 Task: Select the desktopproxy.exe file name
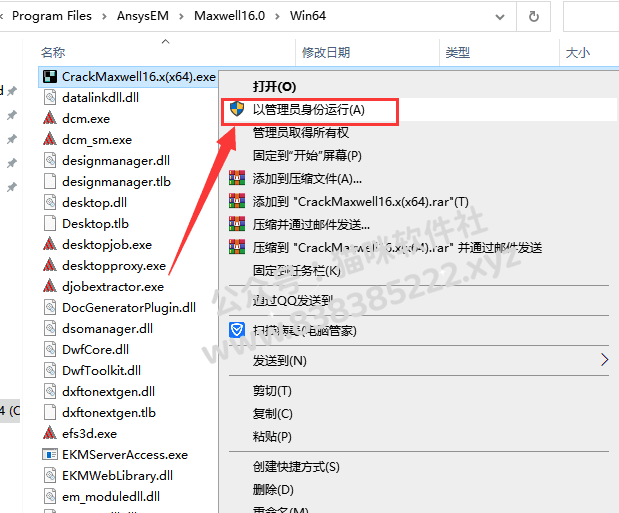click(114, 266)
